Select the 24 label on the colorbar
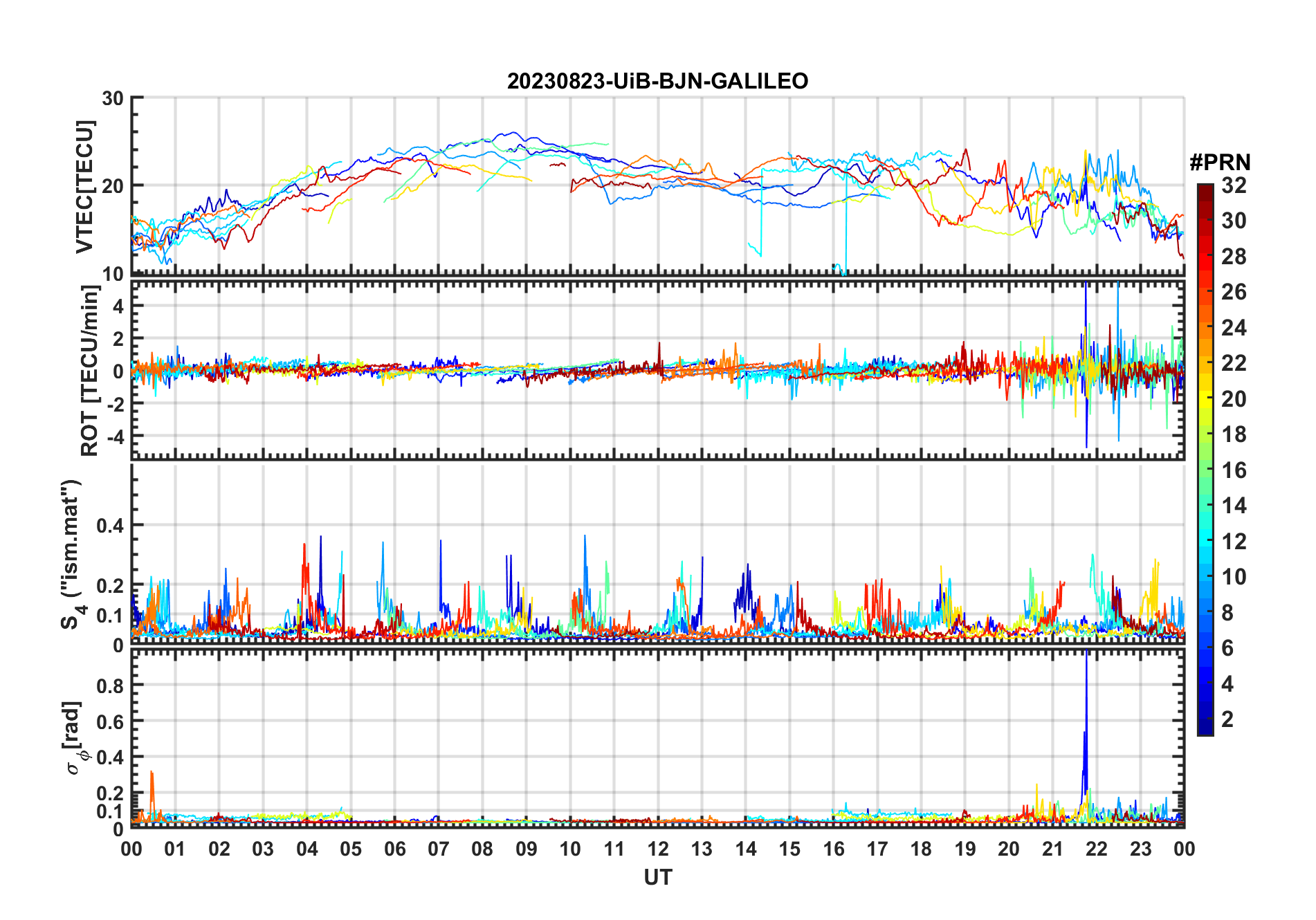Screen dimensions: 1316x920 pos(1234,328)
